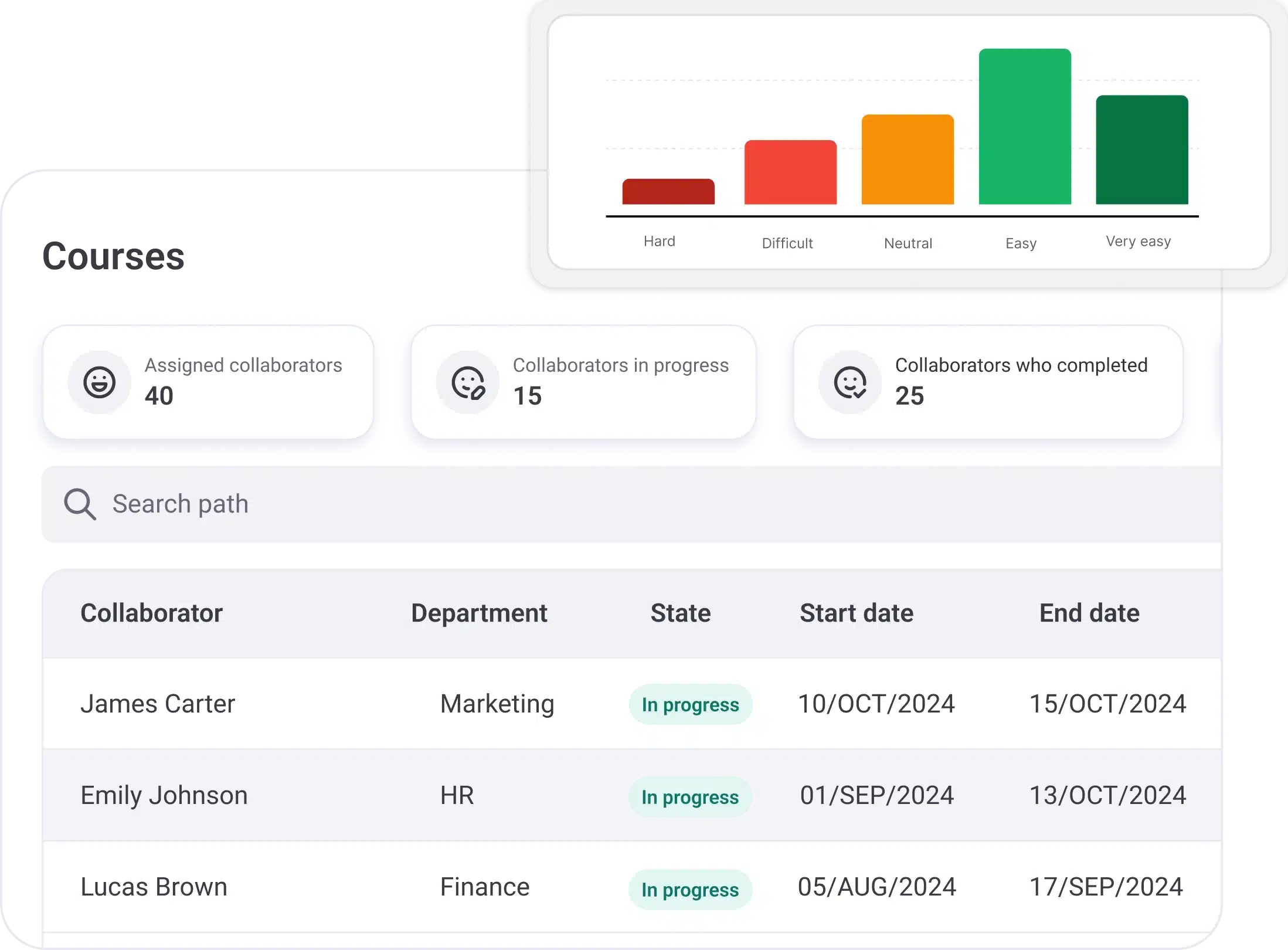1288x950 pixels.
Task: Click Lucas Brown's In progress badge
Action: coord(690,890)
